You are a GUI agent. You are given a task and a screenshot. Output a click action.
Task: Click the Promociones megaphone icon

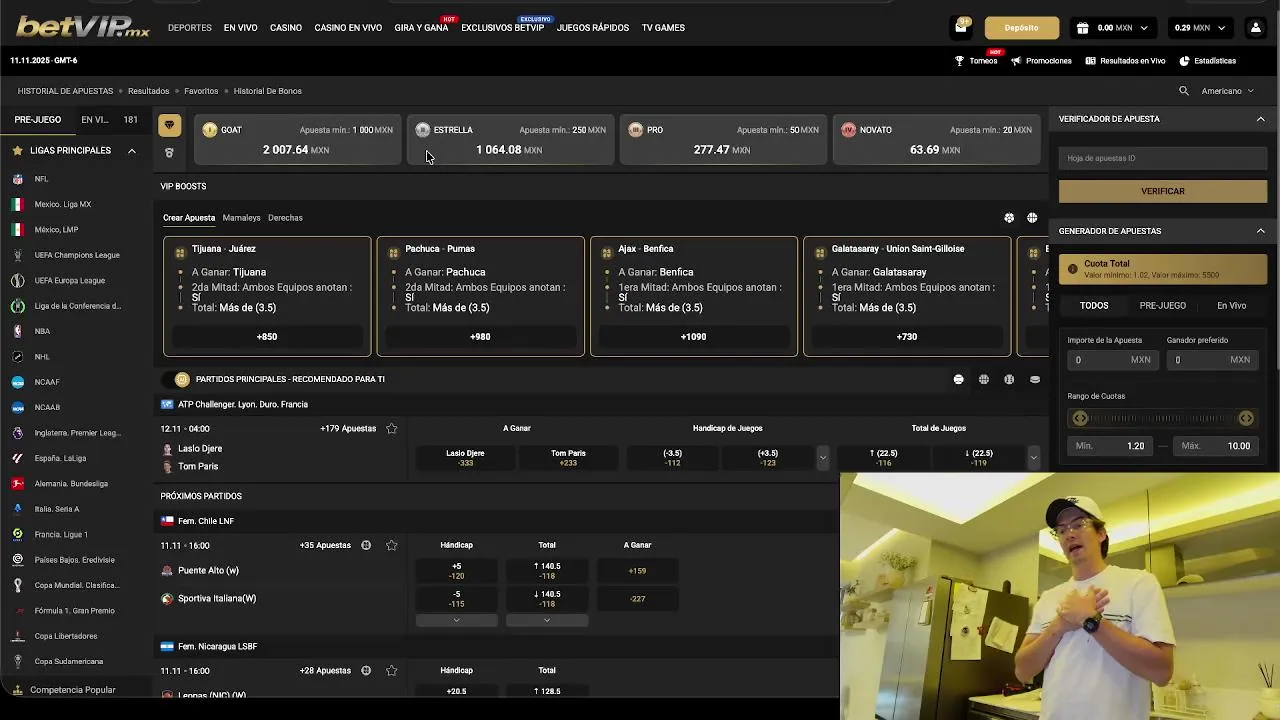pyautogui.click(x=1016, y=61)
